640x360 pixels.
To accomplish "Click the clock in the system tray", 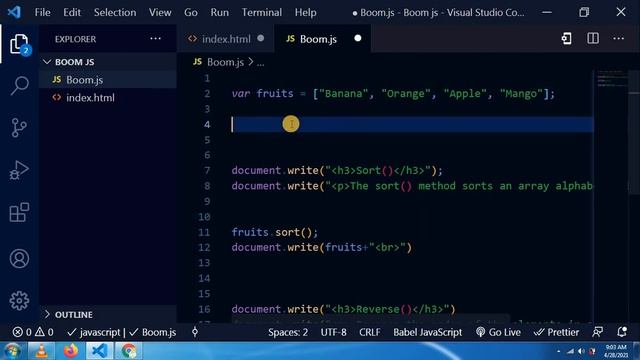I will coord(616,351).
